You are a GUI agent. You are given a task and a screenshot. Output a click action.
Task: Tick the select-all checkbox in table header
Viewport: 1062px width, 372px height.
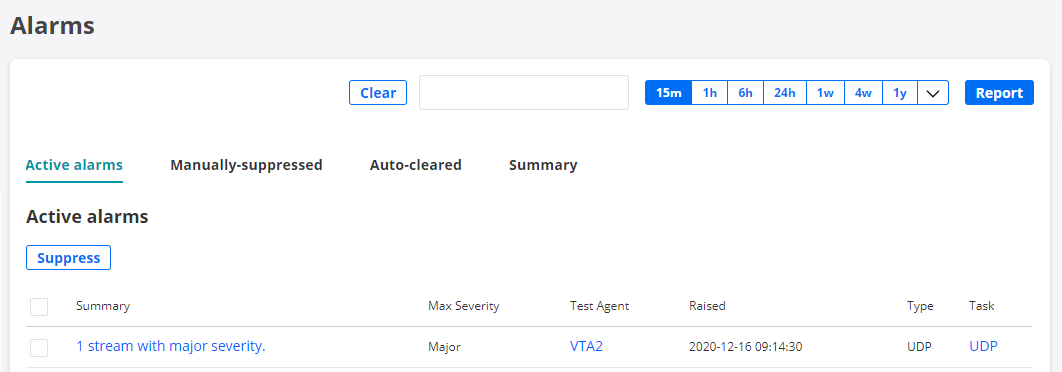click(39, 306)
